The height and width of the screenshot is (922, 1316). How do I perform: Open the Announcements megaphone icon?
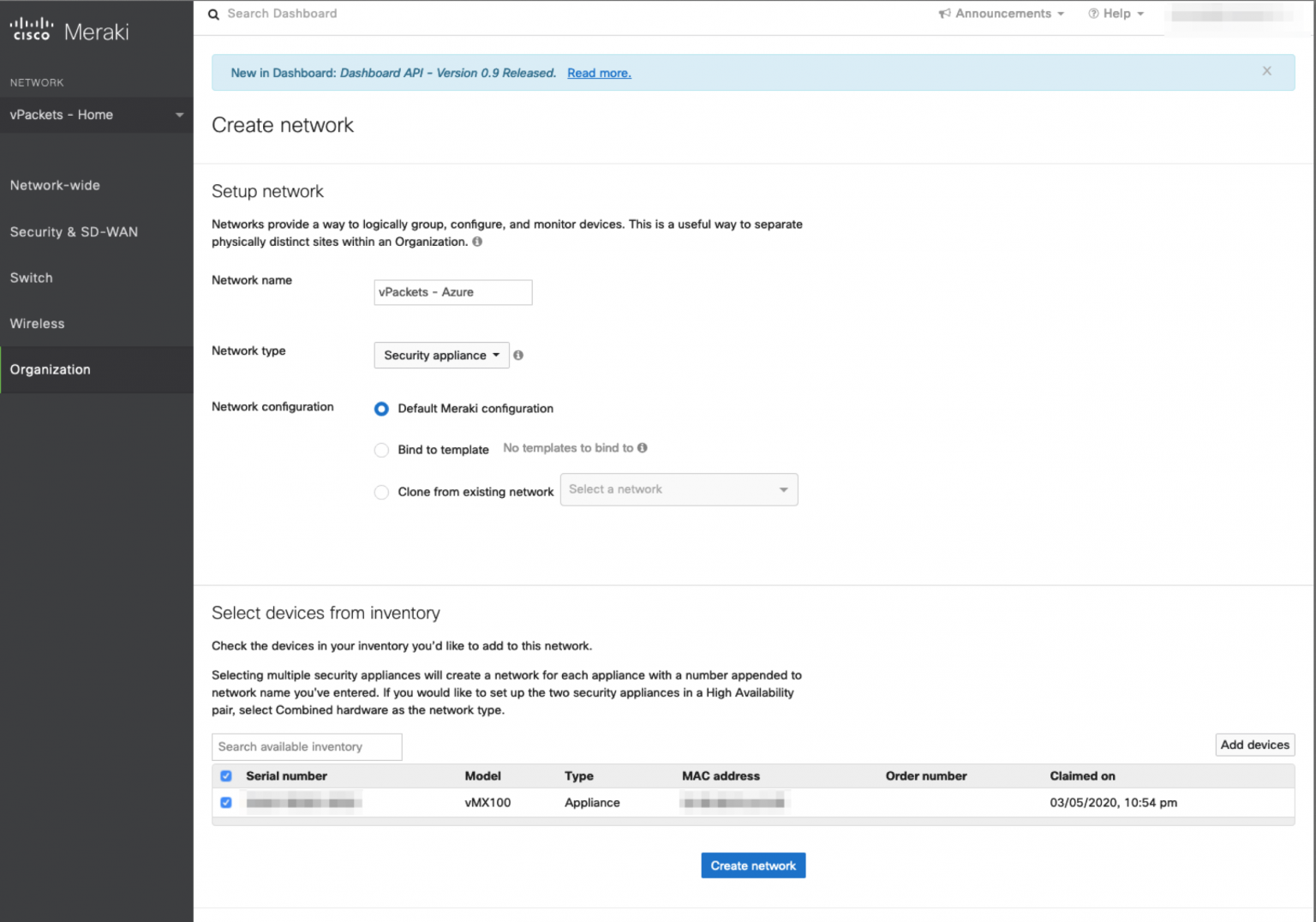[944, 13]
